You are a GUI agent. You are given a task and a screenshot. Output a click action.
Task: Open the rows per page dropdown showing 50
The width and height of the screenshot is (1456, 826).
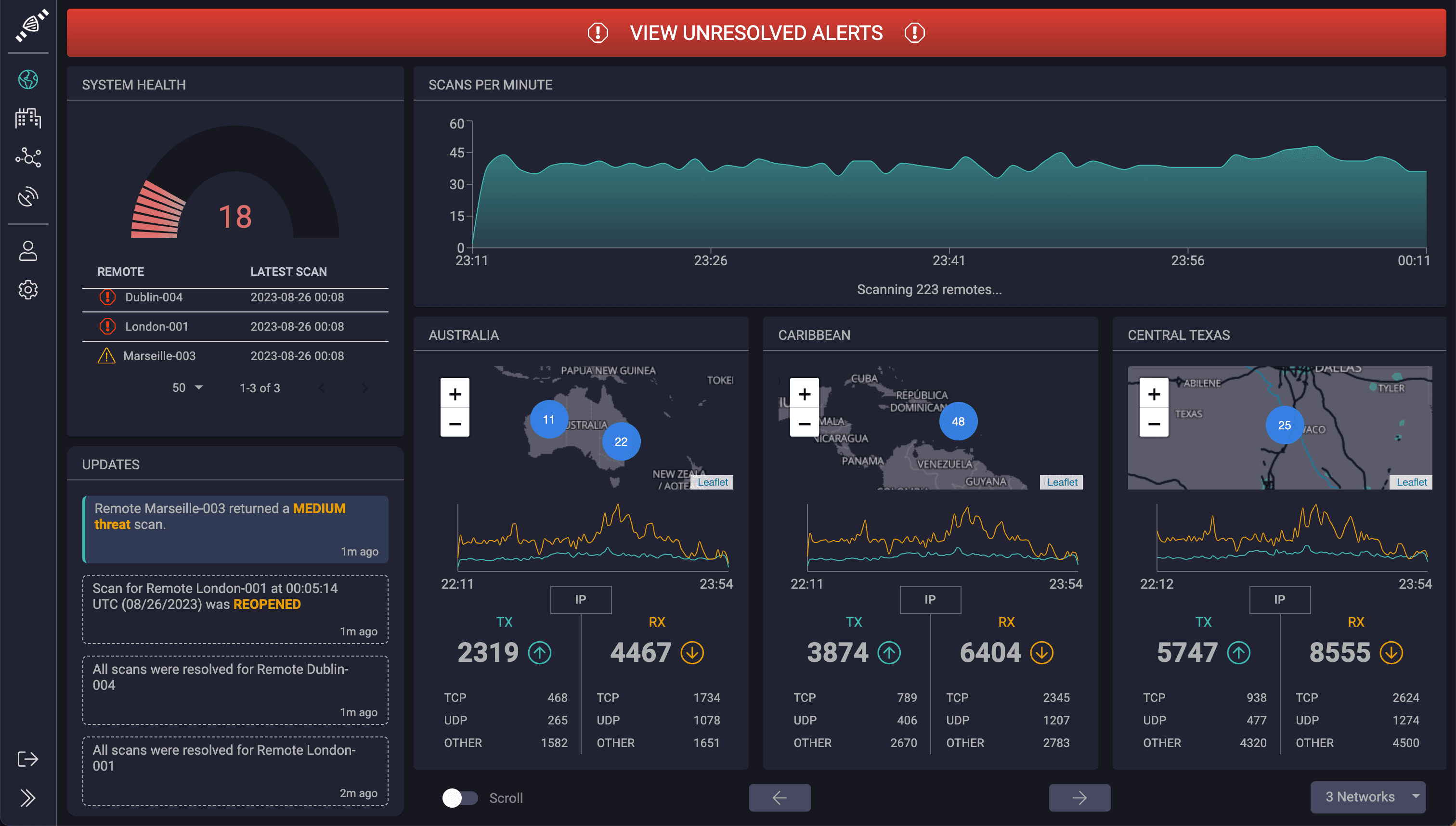point(187,388)
